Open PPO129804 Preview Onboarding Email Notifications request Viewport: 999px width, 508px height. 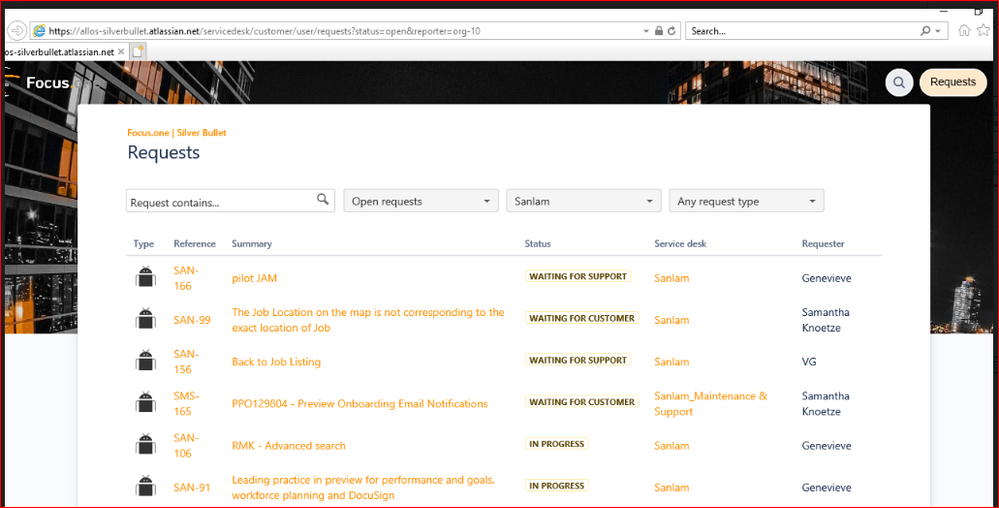tap(359, 403)
